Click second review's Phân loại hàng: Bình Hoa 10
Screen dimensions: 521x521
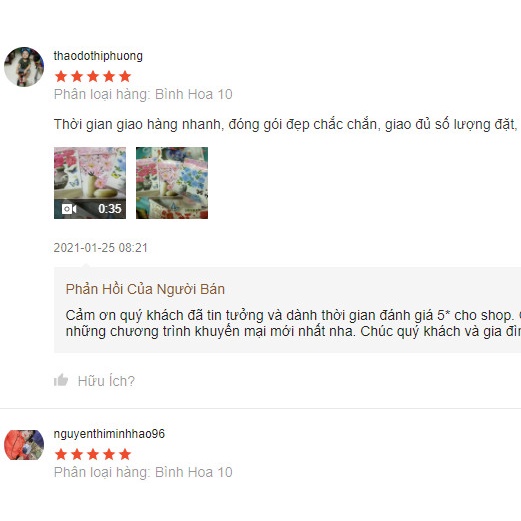143,472
